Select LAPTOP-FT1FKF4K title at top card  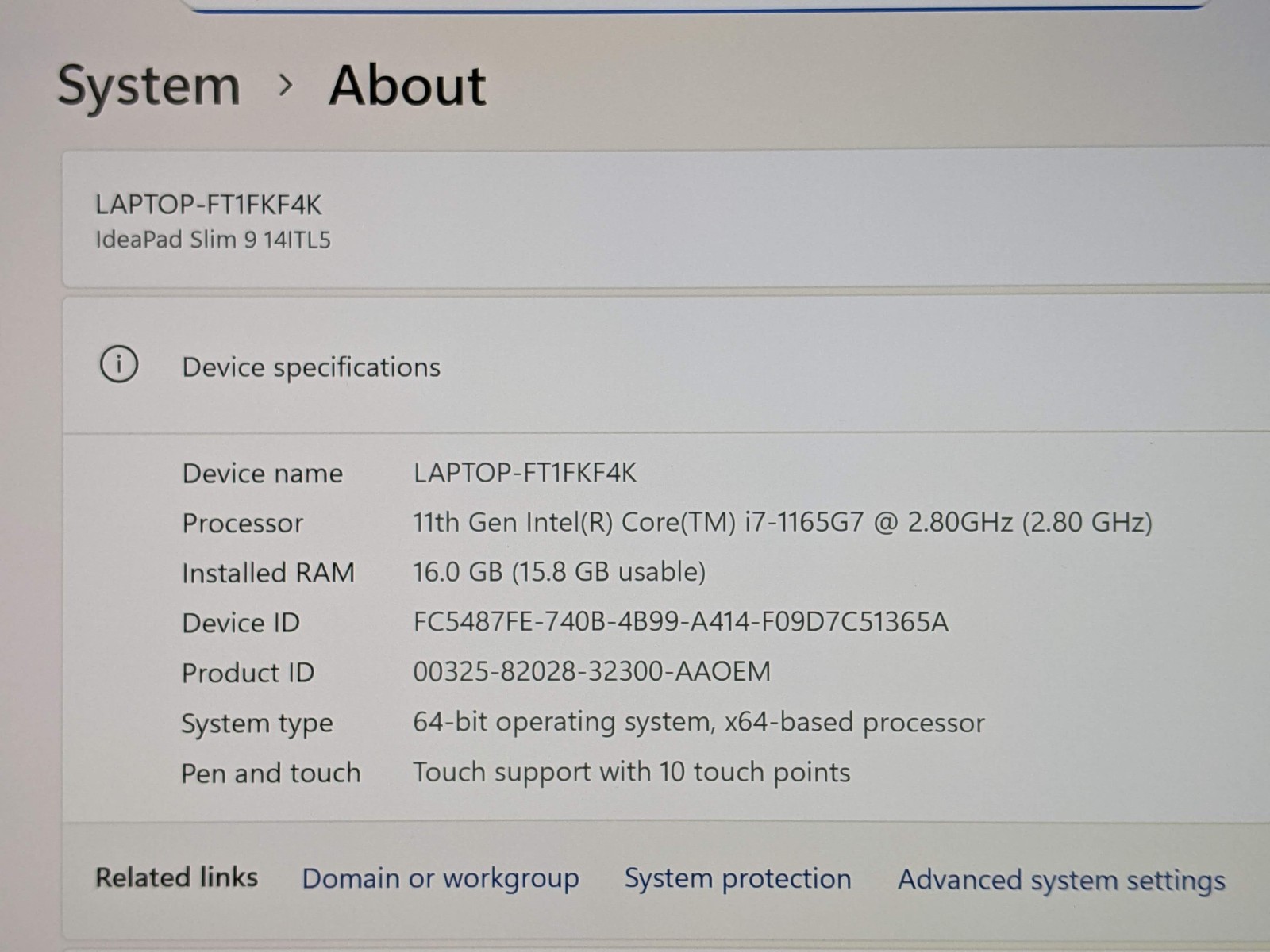(x=208, y=205)
